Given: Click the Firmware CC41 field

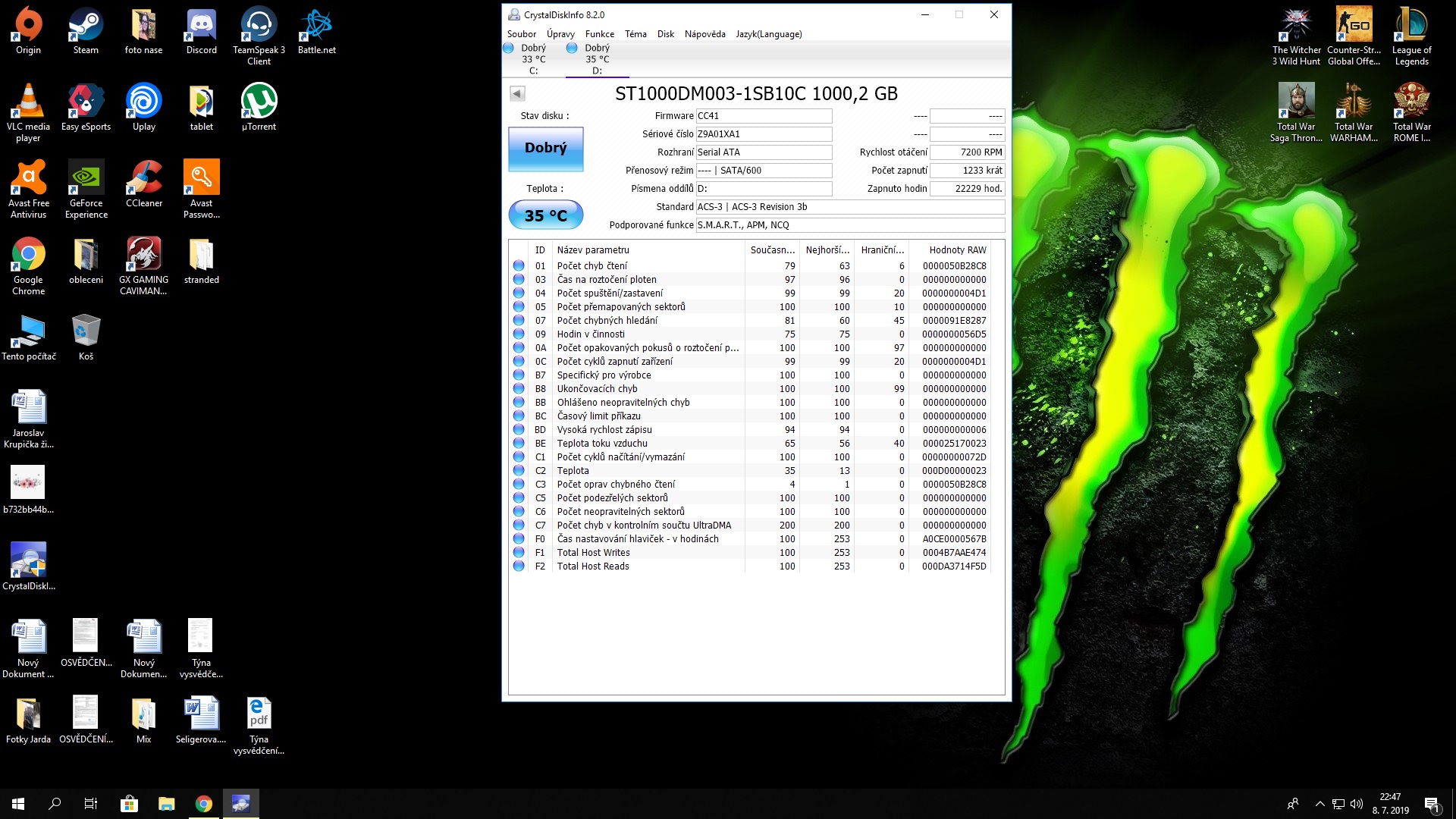Looking at the screenshot, I should tap(763, 116).
